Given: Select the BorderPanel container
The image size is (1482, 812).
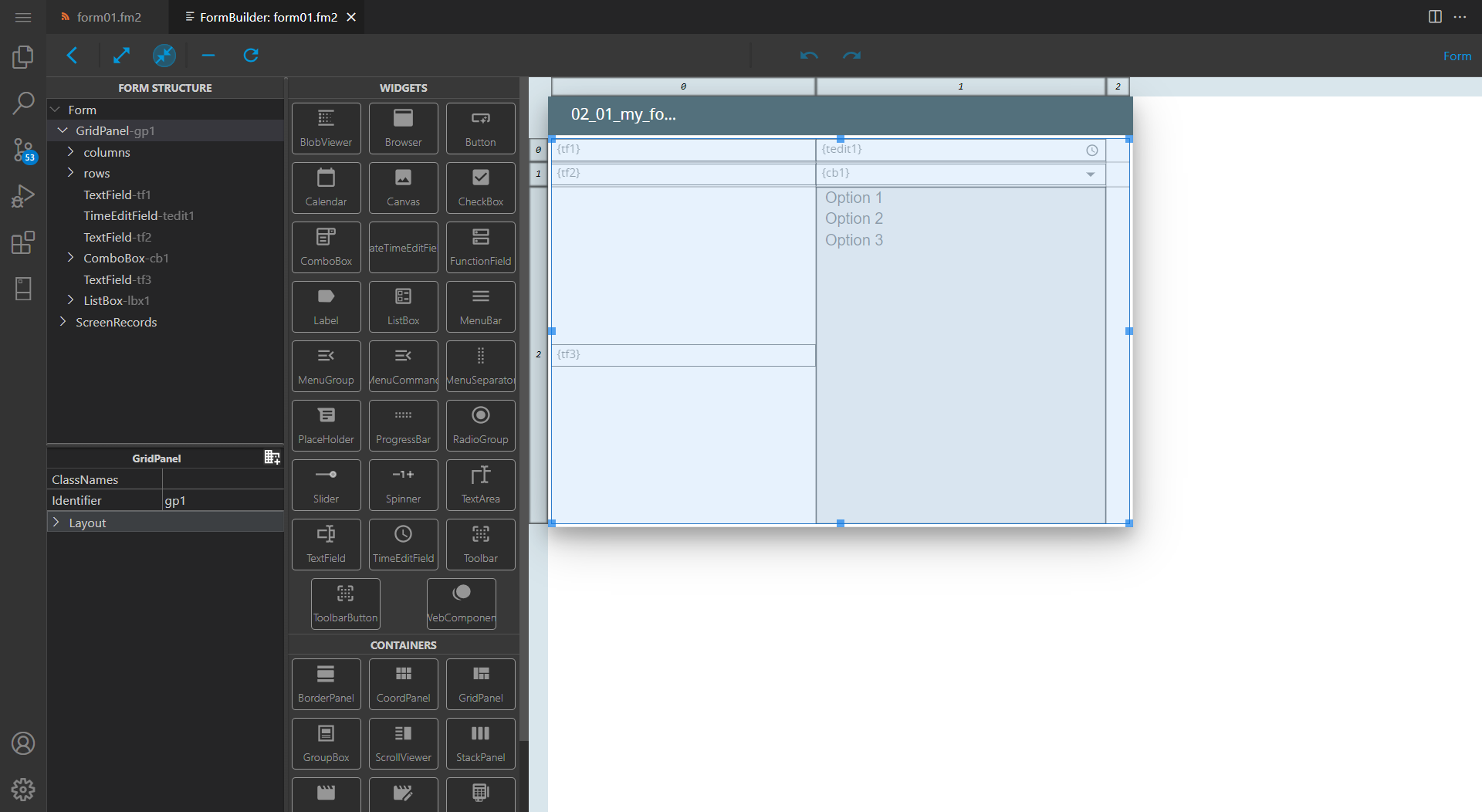Looking at the screenshot, I should (x=326, y=684).
